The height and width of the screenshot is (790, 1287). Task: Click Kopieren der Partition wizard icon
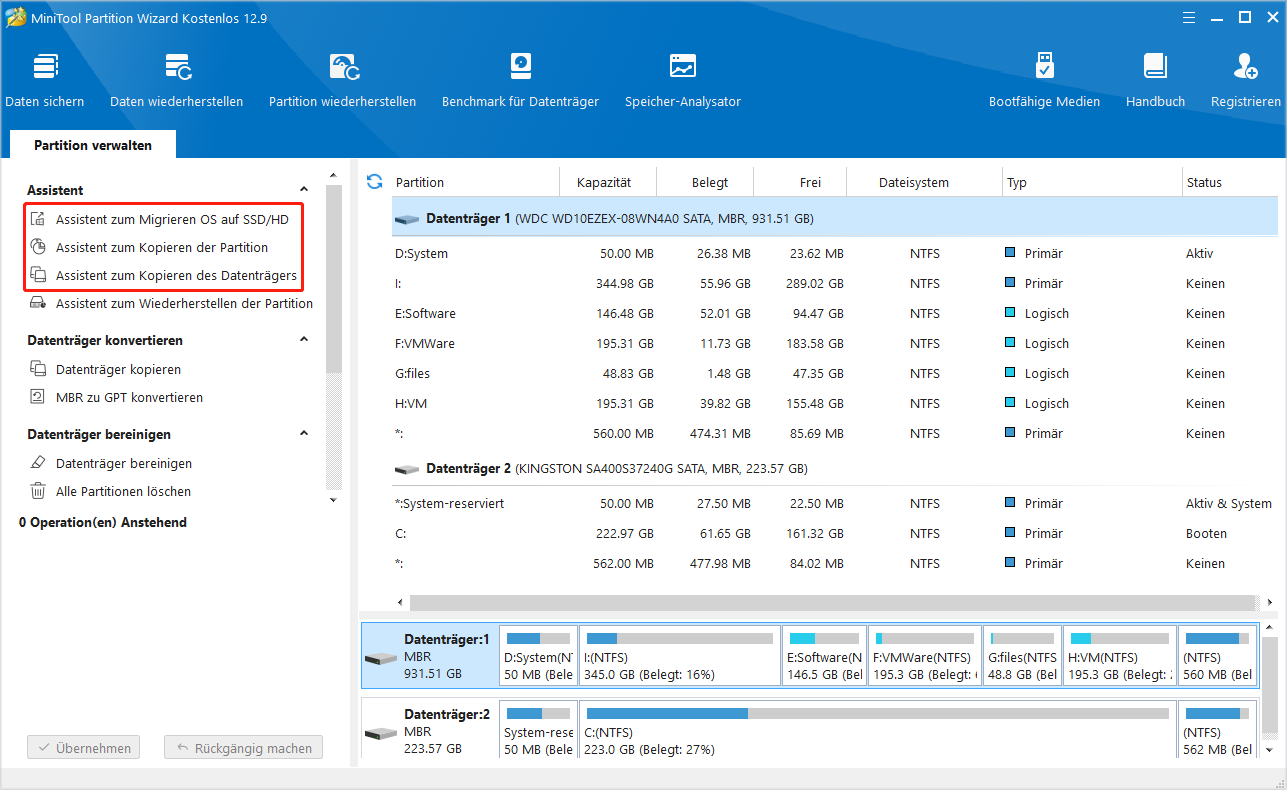pyautogui.click(x=38, y=247)
